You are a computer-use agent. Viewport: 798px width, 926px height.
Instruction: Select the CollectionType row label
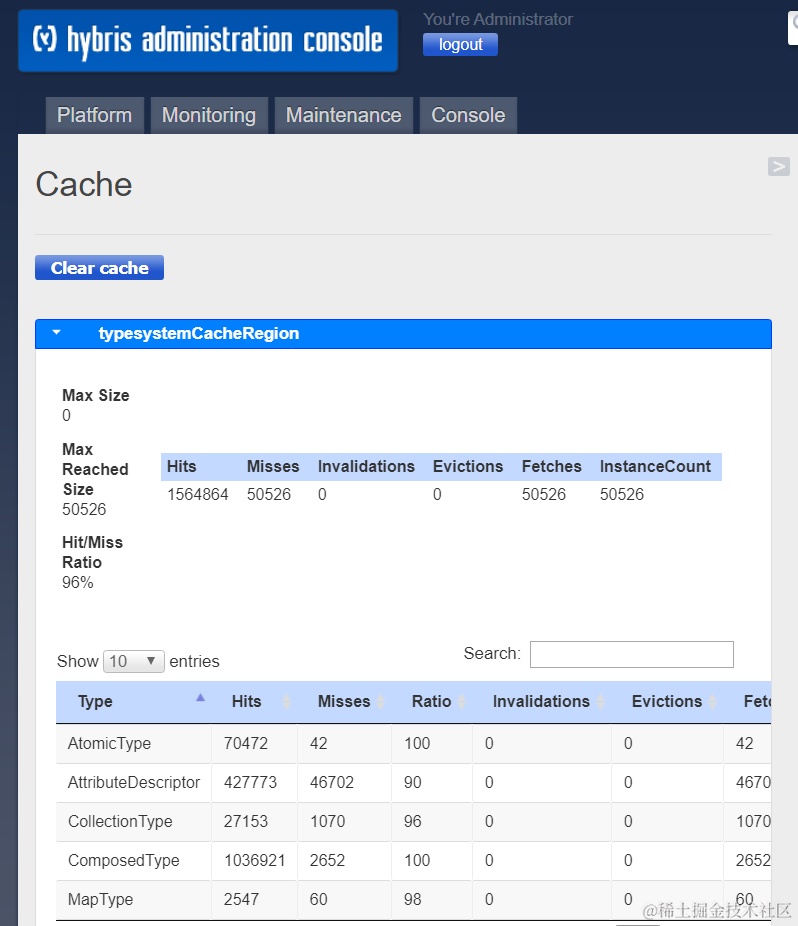click(x=120, y=821)
